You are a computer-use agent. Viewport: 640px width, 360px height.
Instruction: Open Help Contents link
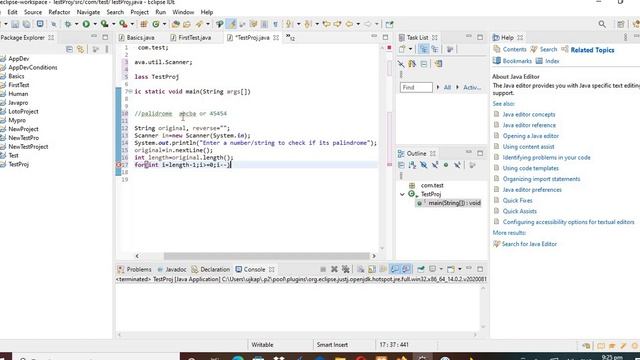514,49
